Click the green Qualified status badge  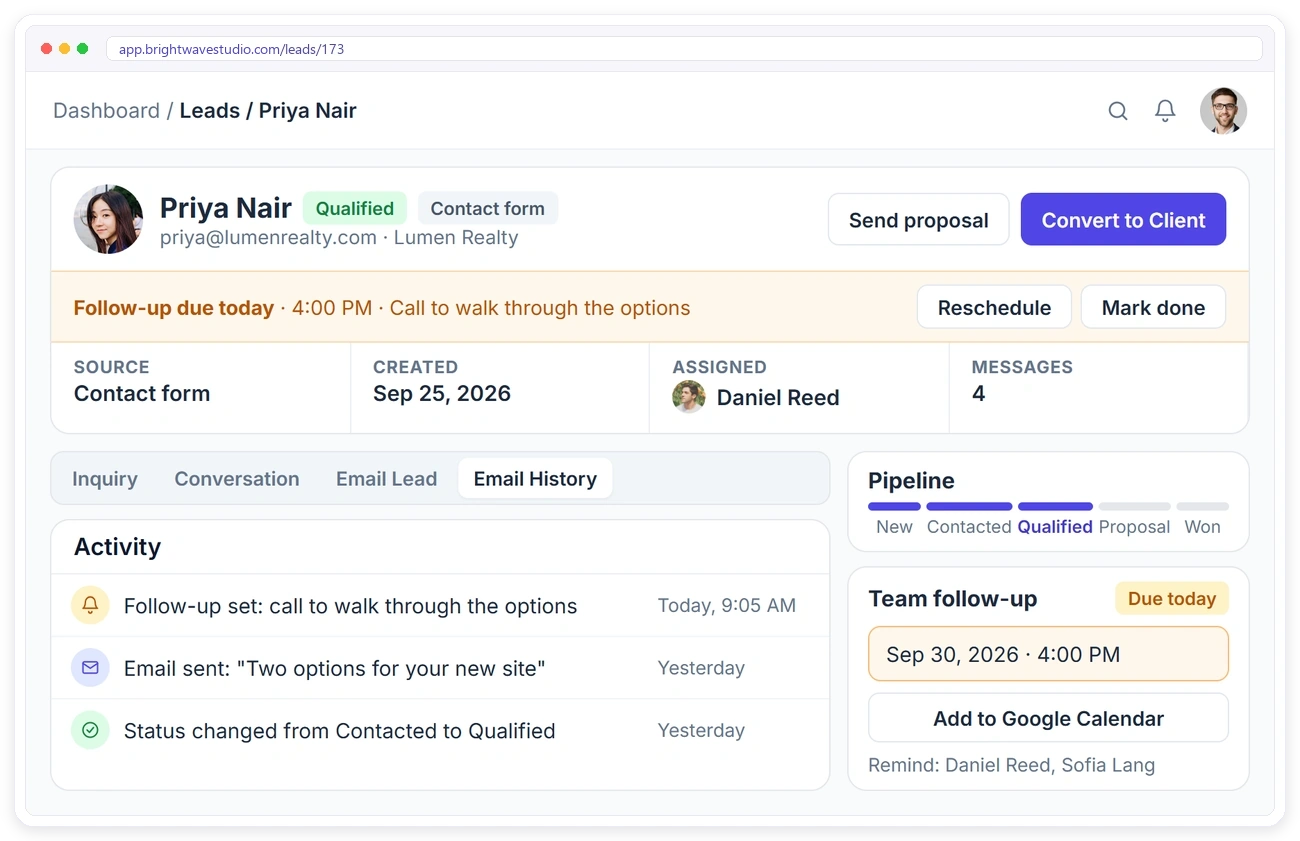[x=355, y=209]
